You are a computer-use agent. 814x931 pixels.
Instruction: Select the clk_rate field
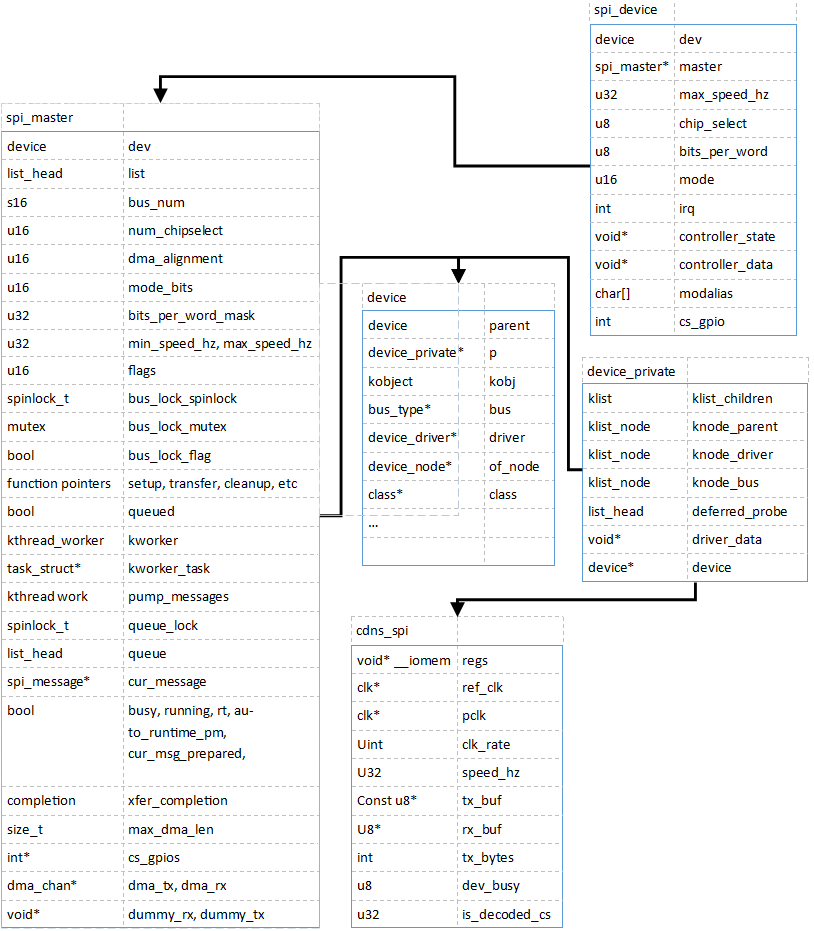tap(486, 744)
